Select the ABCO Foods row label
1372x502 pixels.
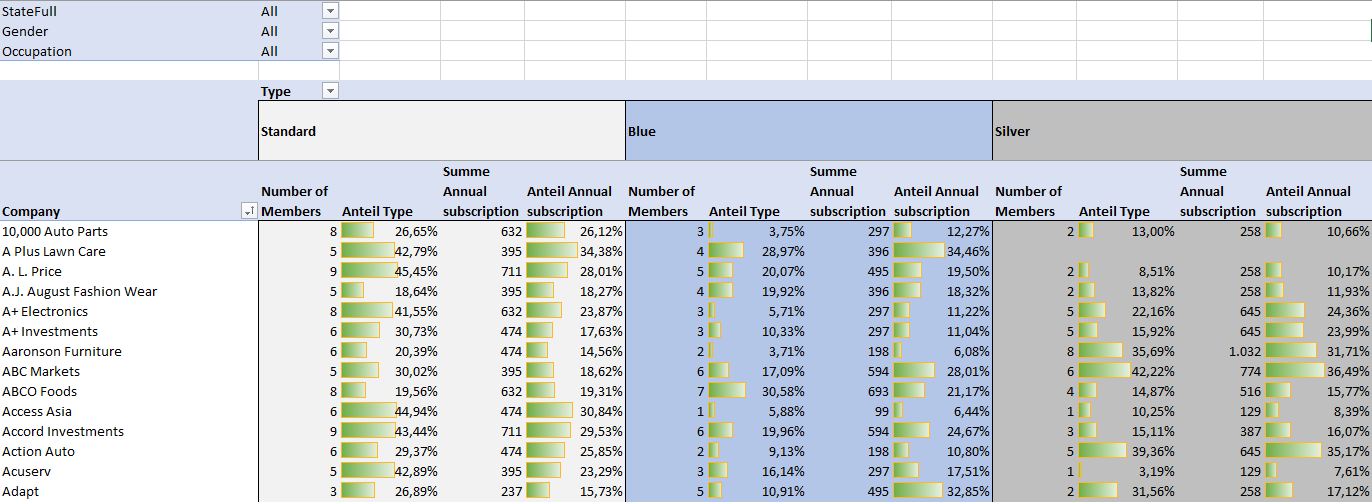click(x=129, y=391)
